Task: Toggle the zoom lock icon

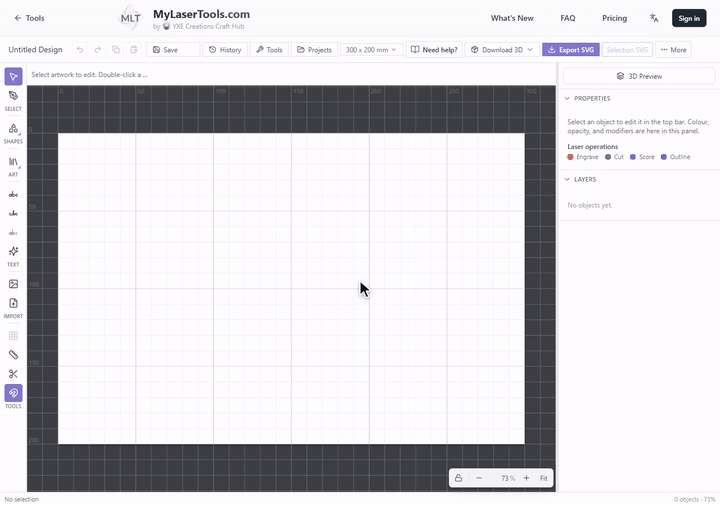Action: point(458,478)
